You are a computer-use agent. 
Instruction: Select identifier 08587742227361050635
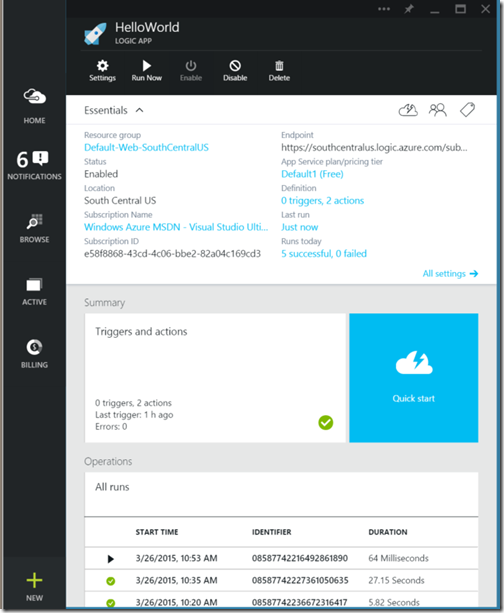click(x=300, y=580)
